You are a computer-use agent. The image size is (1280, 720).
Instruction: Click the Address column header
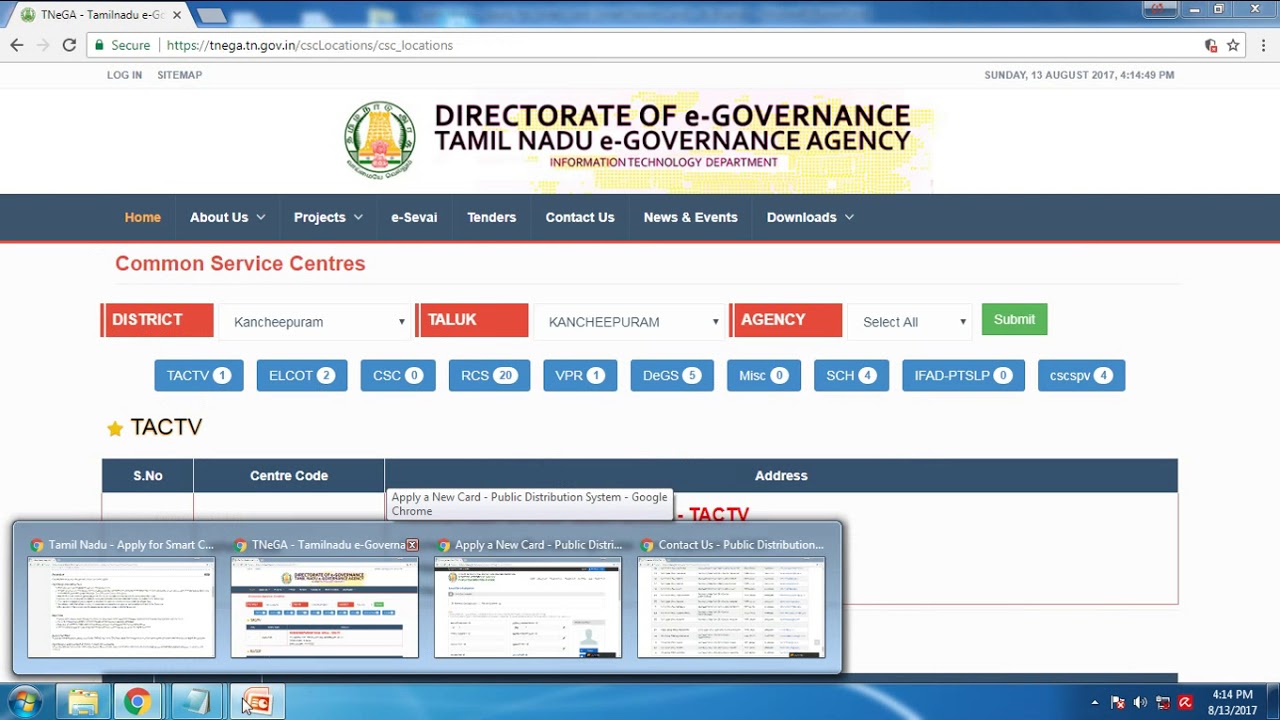781,476
